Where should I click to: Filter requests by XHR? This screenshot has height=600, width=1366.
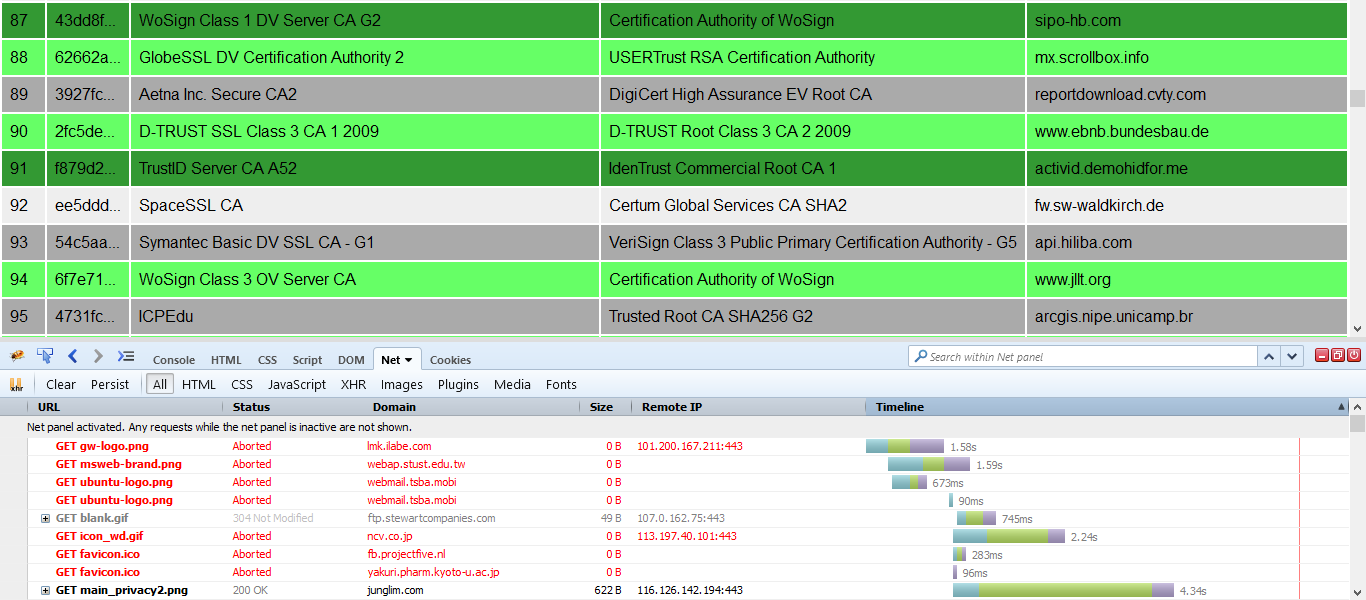click(x=353, y=384)
